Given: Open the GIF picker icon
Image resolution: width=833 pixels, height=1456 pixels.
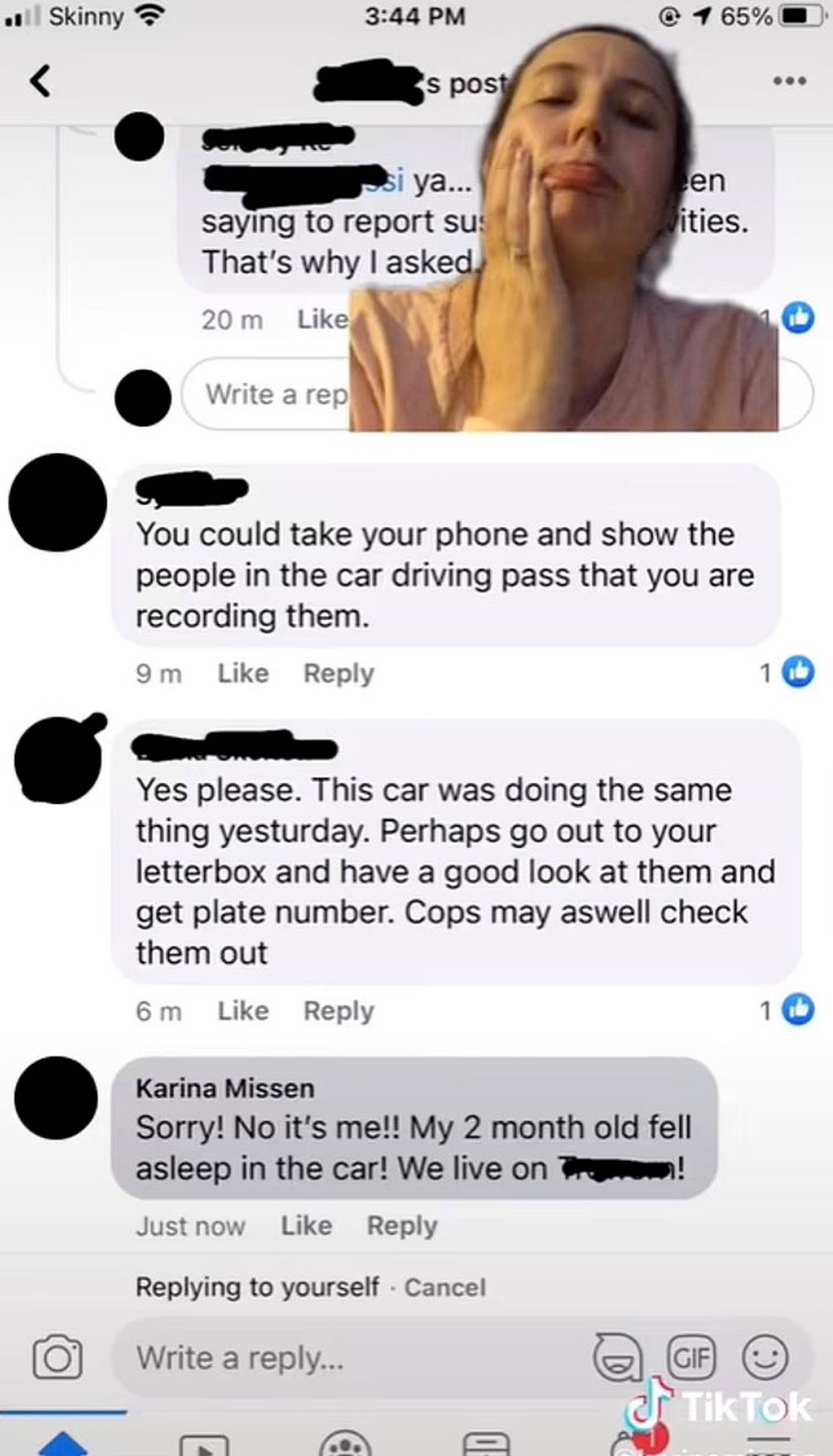Looking at the screenshot, I should point(692,1356).
